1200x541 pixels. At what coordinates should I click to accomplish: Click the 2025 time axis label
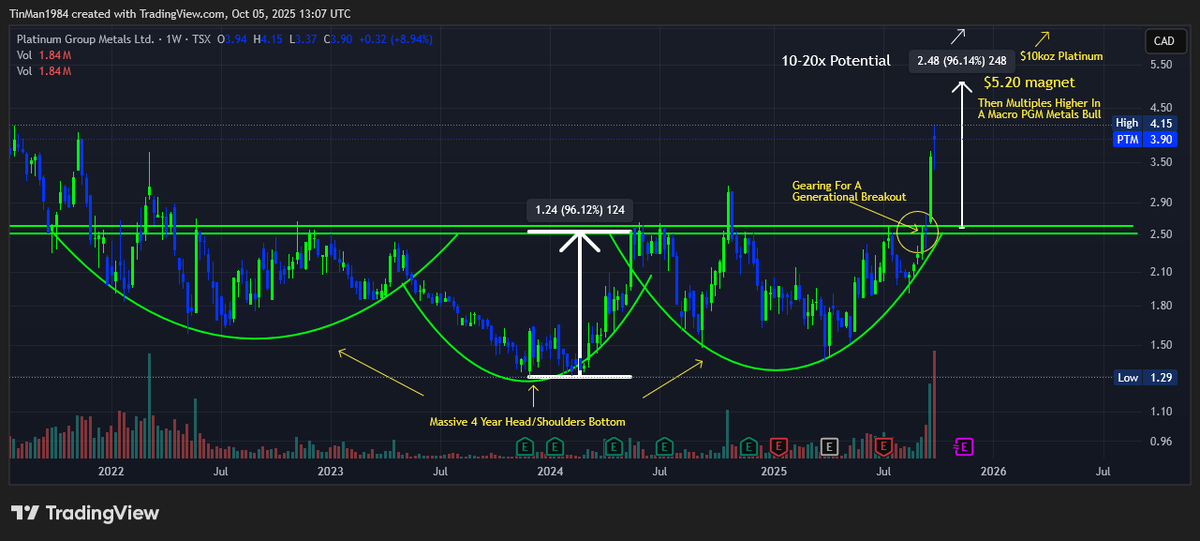pyautogui.click(x=772, y=470)
